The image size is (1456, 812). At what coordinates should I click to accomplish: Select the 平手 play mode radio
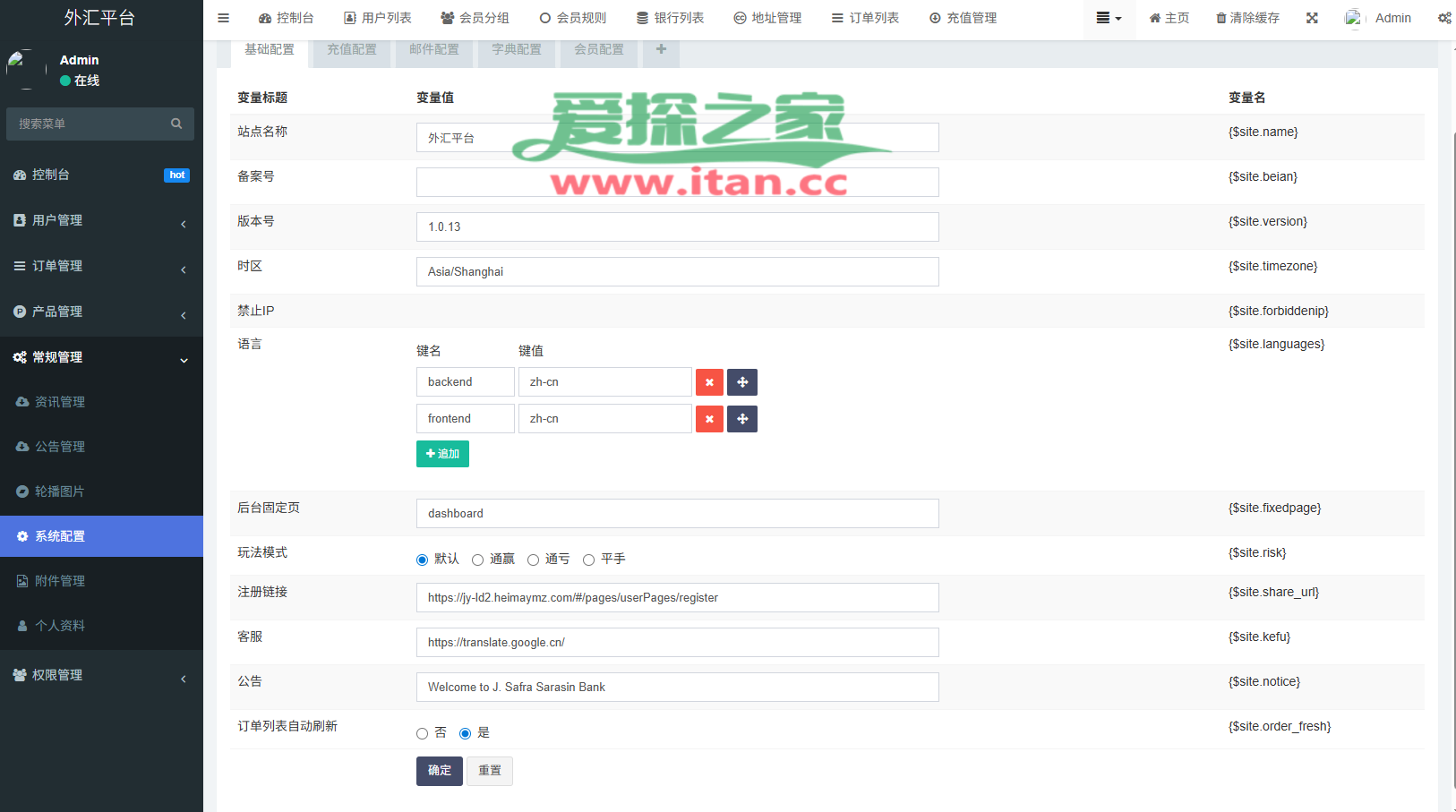tap(589, 560)
